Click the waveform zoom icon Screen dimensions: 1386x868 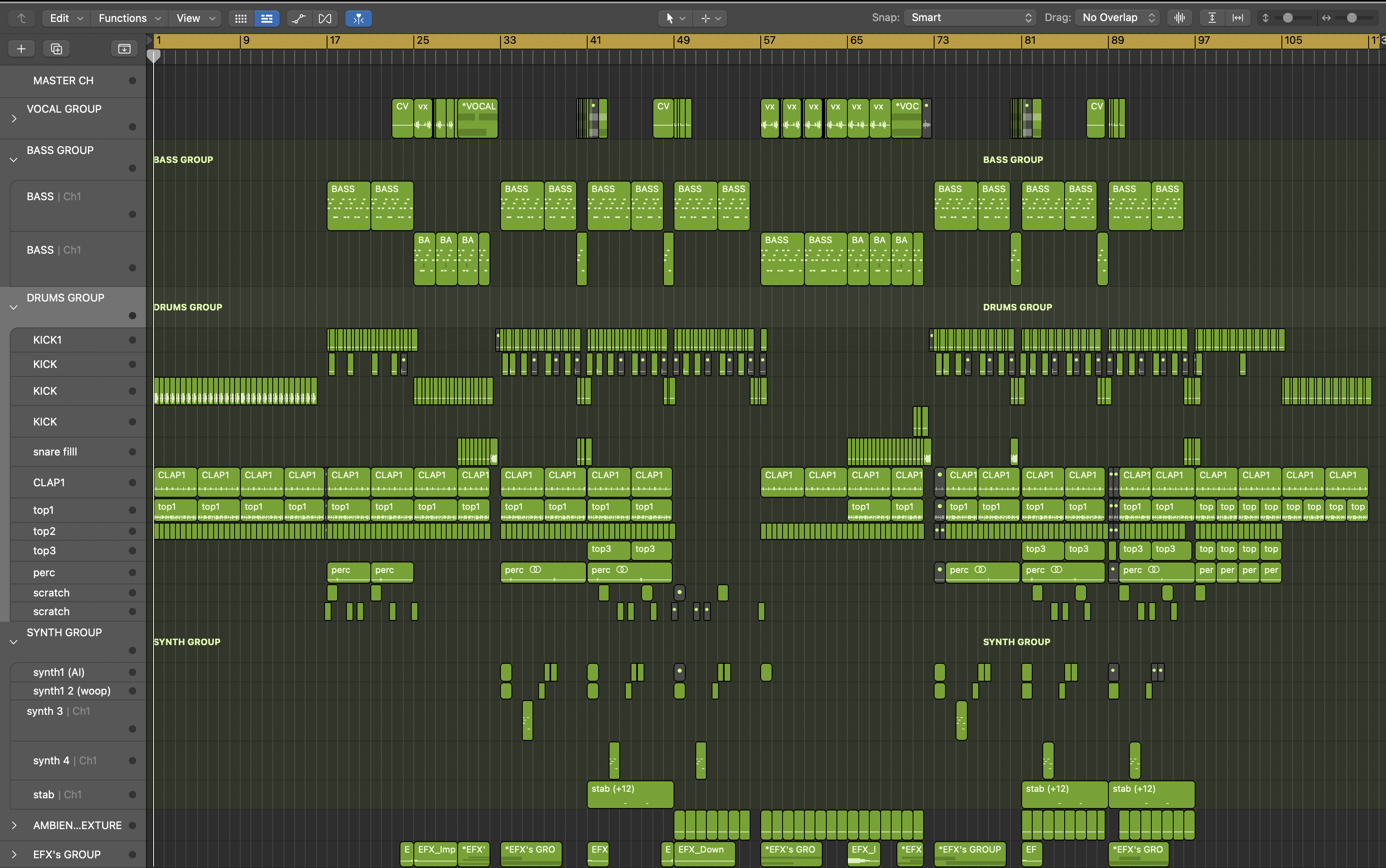[1179, 18]
